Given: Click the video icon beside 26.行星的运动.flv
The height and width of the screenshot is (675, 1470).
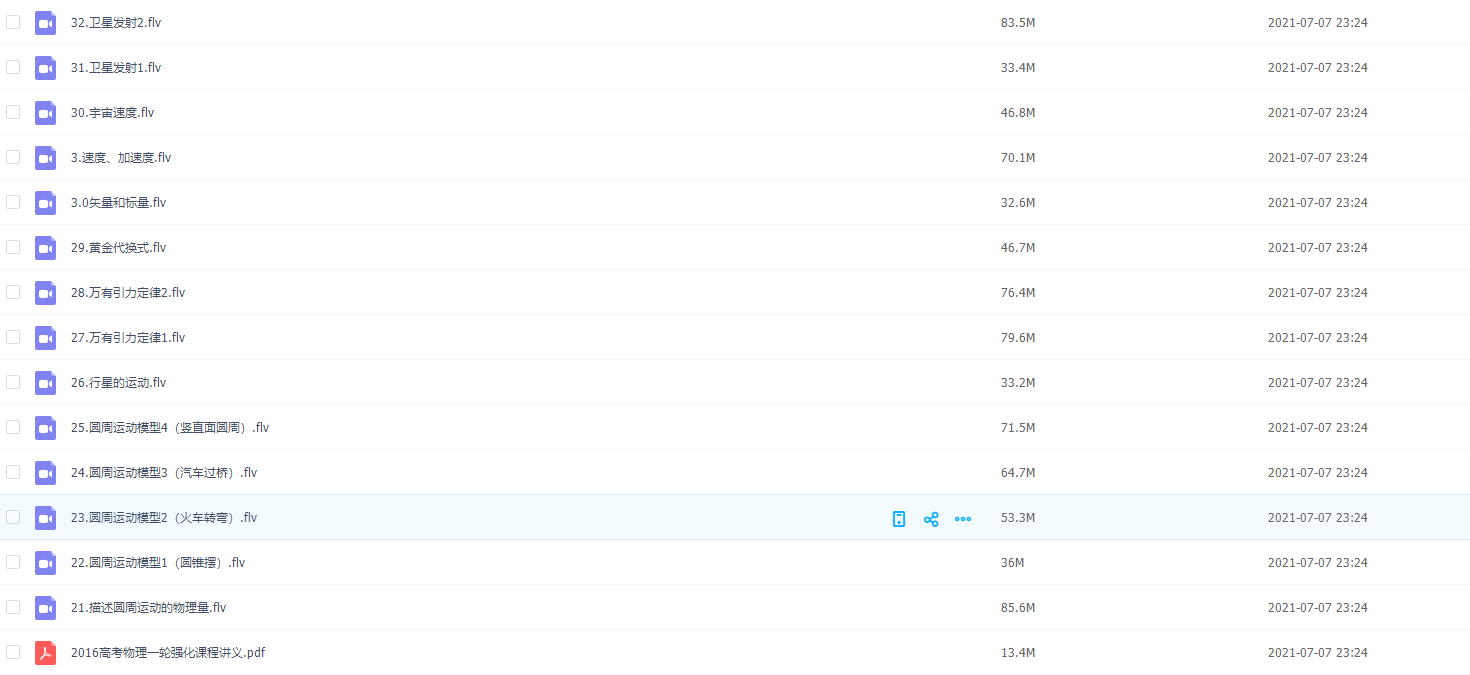Looking at the screenshot, I should tap(45, 383).
